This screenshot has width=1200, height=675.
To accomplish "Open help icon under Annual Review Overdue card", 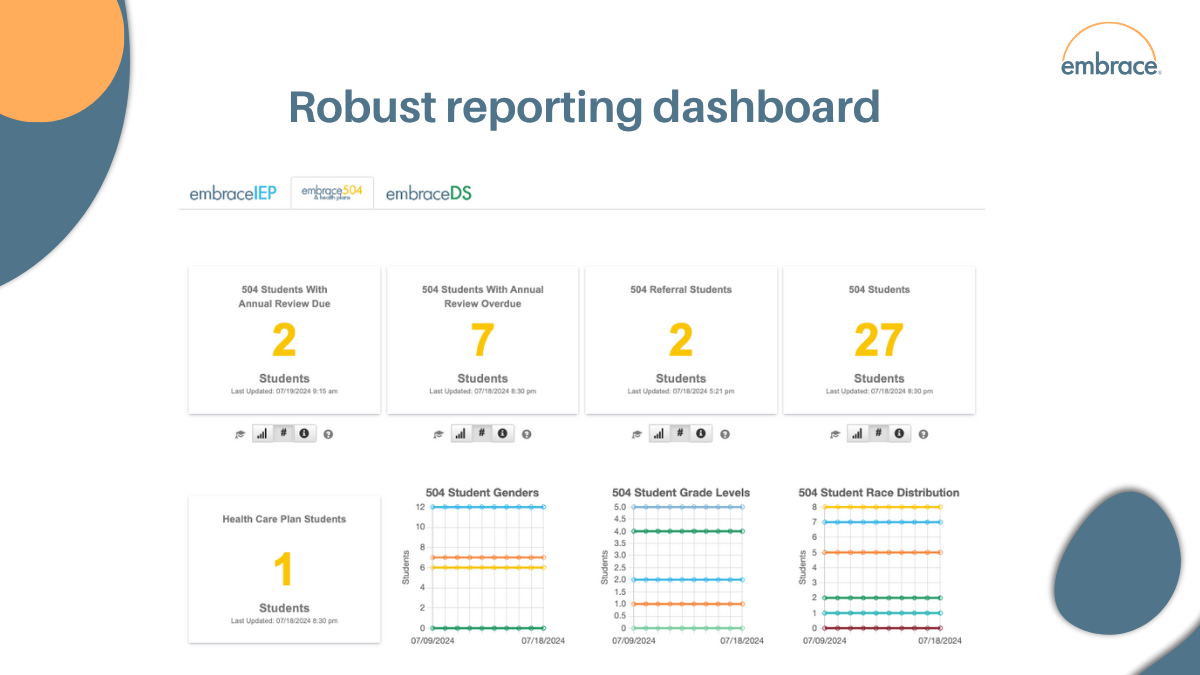I will click(x=527, y=434).
